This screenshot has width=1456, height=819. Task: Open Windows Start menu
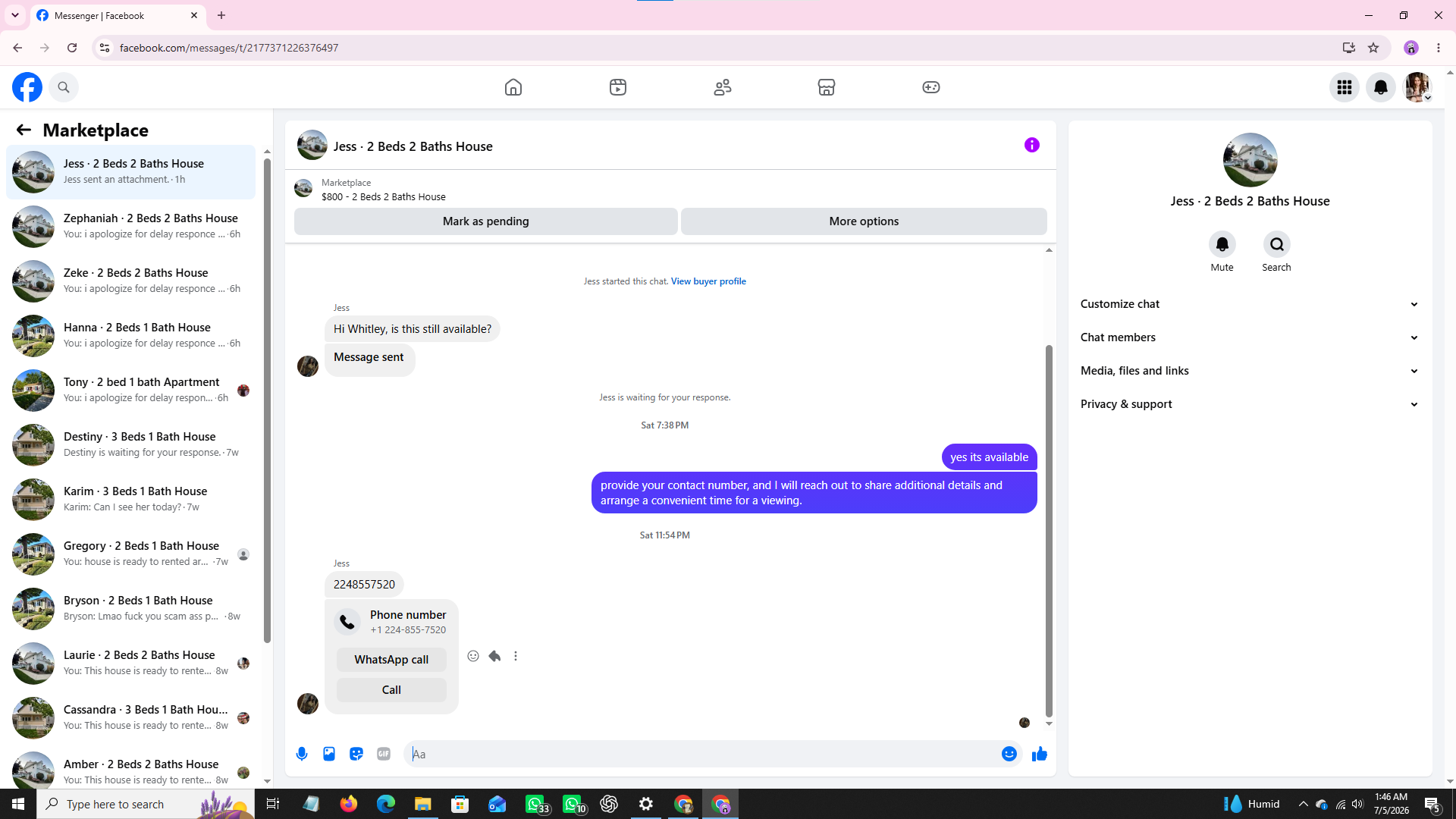tap(18, 804)
